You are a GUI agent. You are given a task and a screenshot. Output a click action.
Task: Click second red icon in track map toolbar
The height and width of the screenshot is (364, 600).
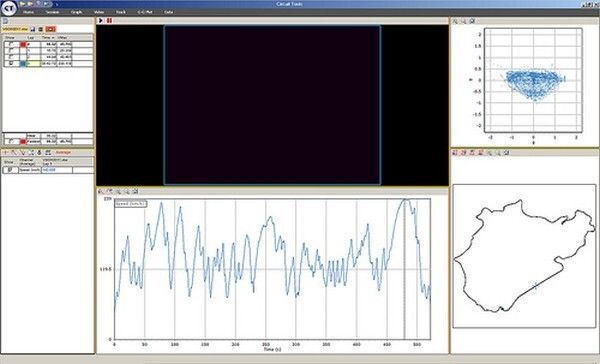click(x=463, y=152)
